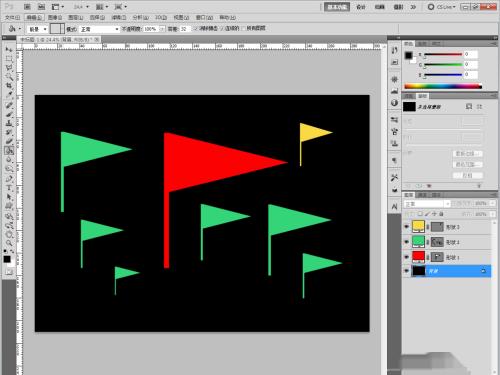Expand the zoom level dropdown in top bar
500x375 pixels.
point(81,7)
